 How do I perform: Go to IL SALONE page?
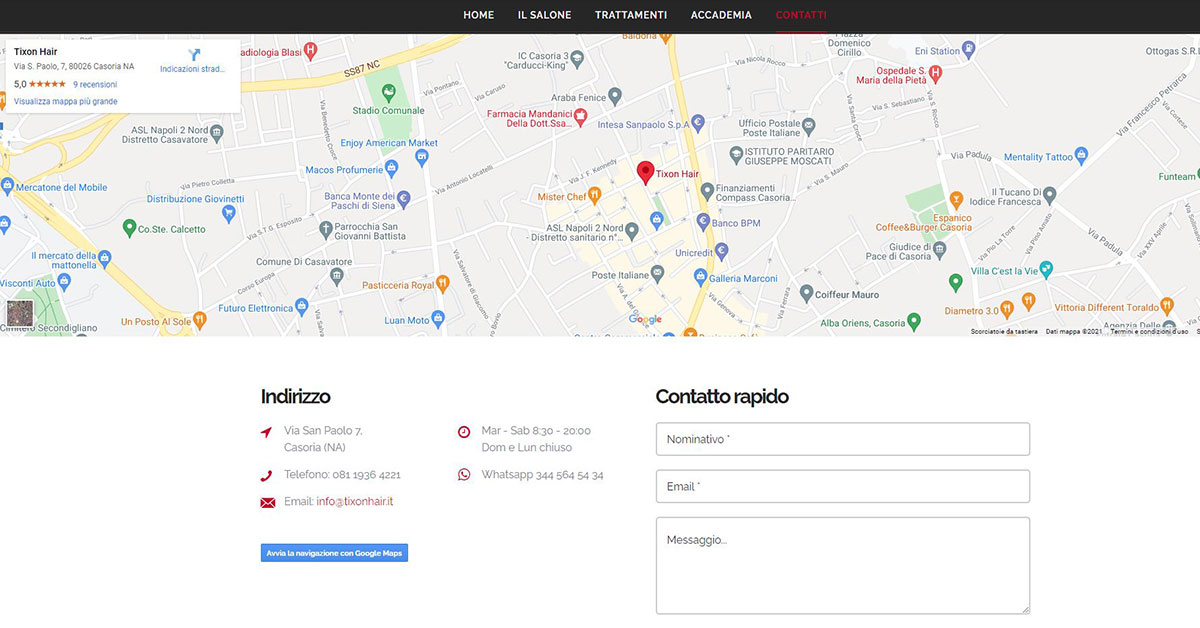click(545, 15)
